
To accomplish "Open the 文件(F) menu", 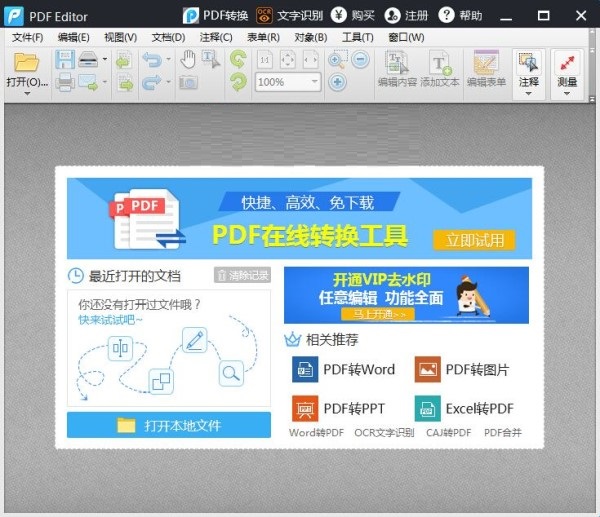I will tap(28, 38).
